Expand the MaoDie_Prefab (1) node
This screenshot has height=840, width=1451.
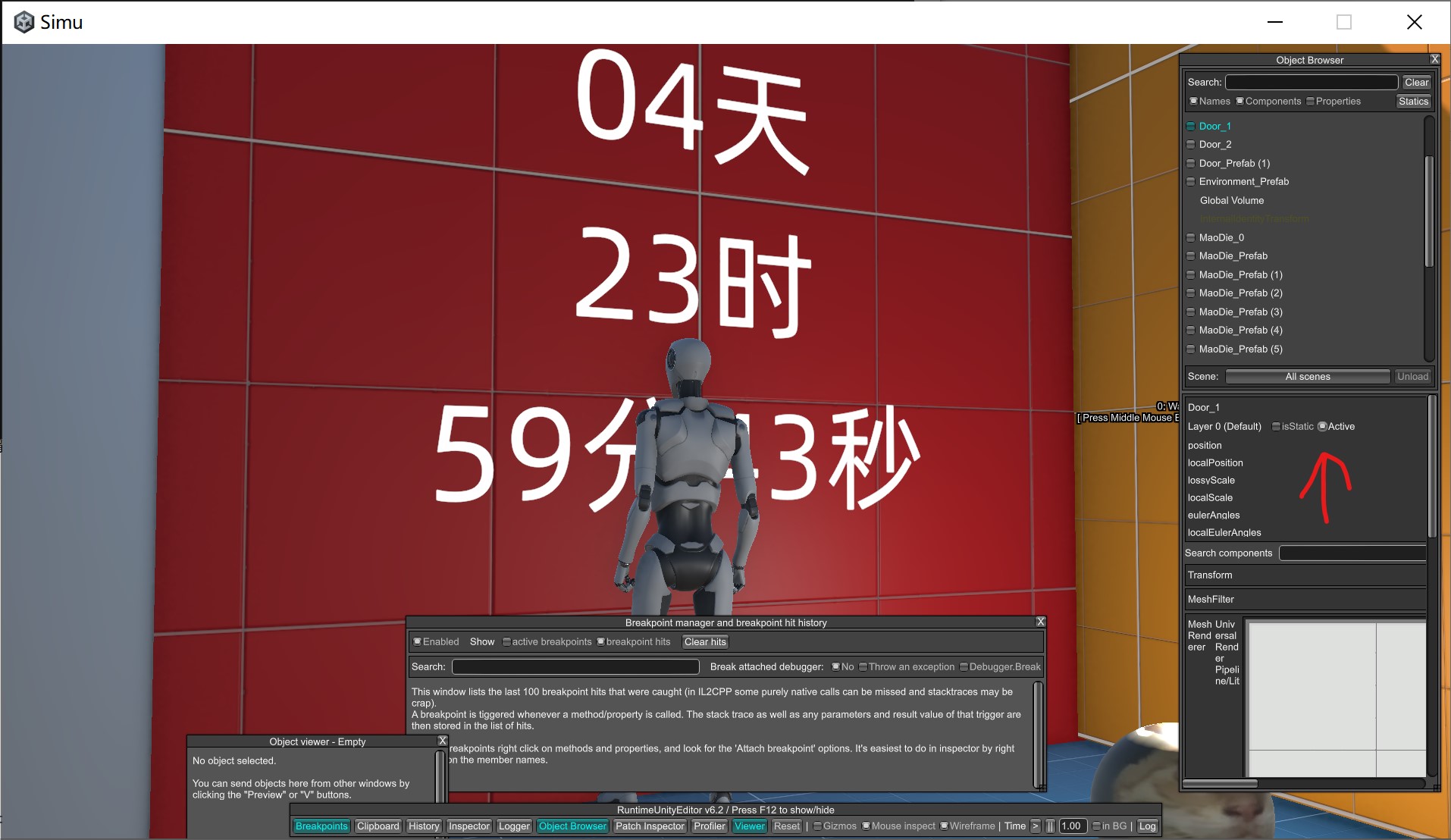point(1190,274)
